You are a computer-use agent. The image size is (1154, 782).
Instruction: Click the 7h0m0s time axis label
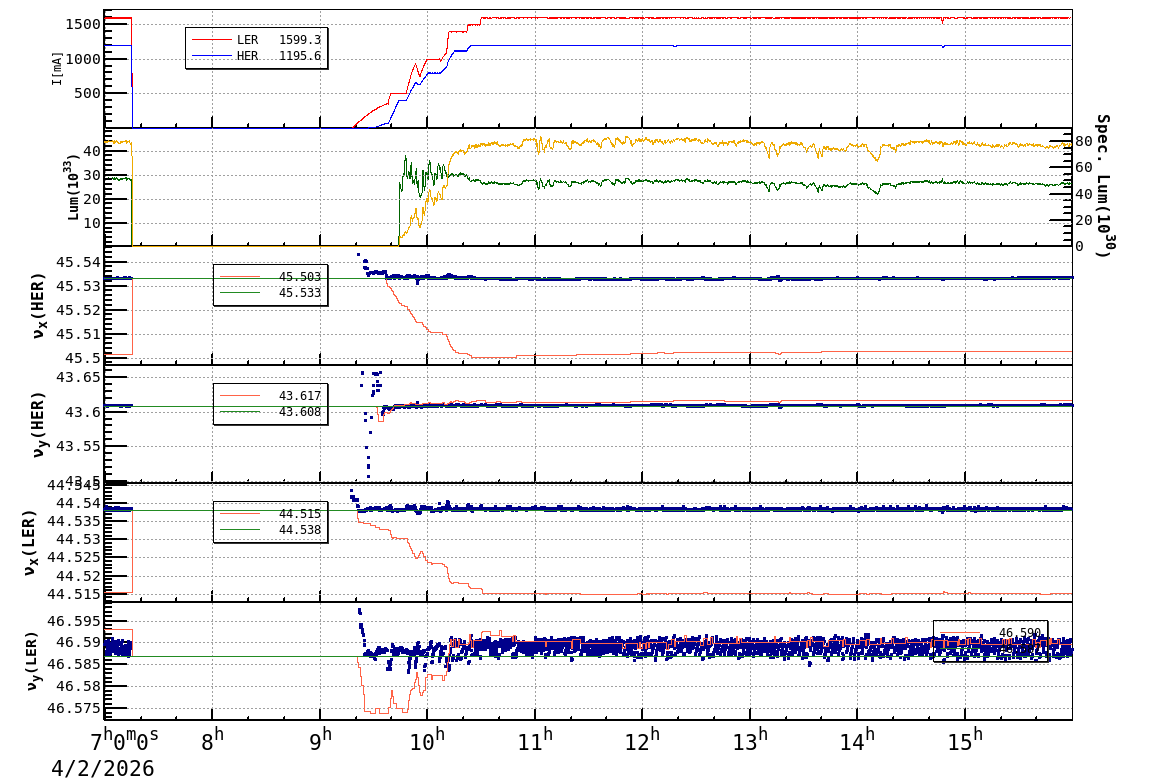click(124, 739)
